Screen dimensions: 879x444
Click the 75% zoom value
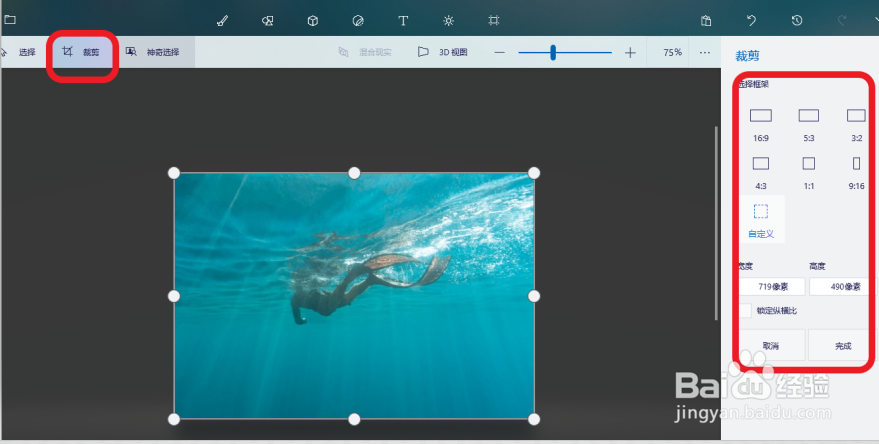[x=672, y=52]
